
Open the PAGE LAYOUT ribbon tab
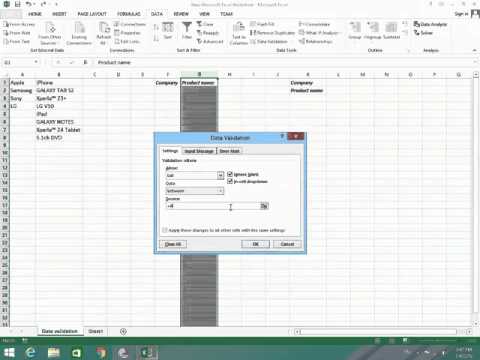[92, 14]
